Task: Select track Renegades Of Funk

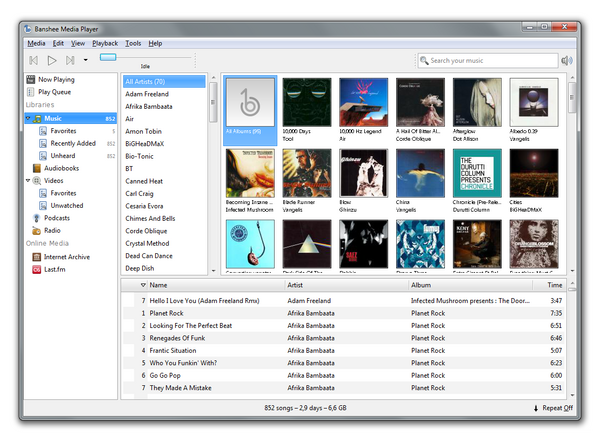Action: tap(343, 338)
